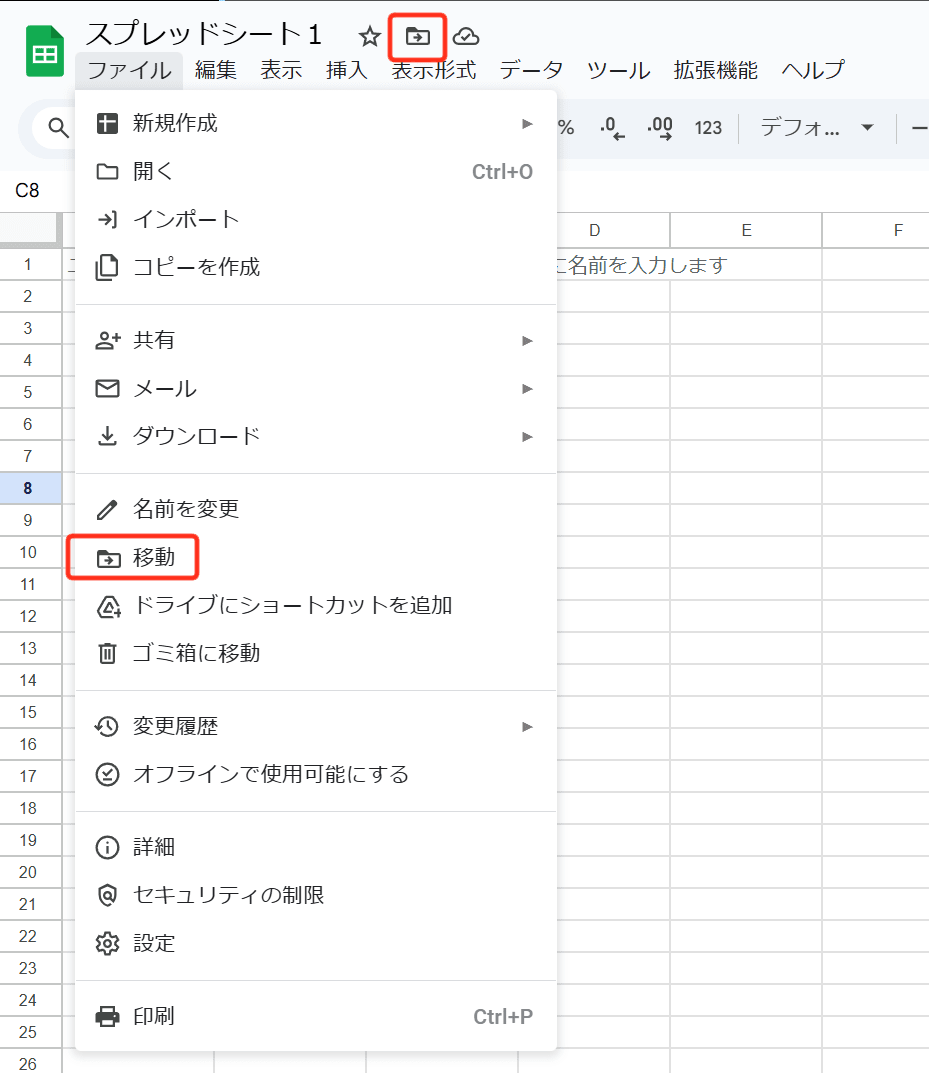Increase decimal places with the .00 icon
Viewport: 929px width, 1073px height.
660,128
